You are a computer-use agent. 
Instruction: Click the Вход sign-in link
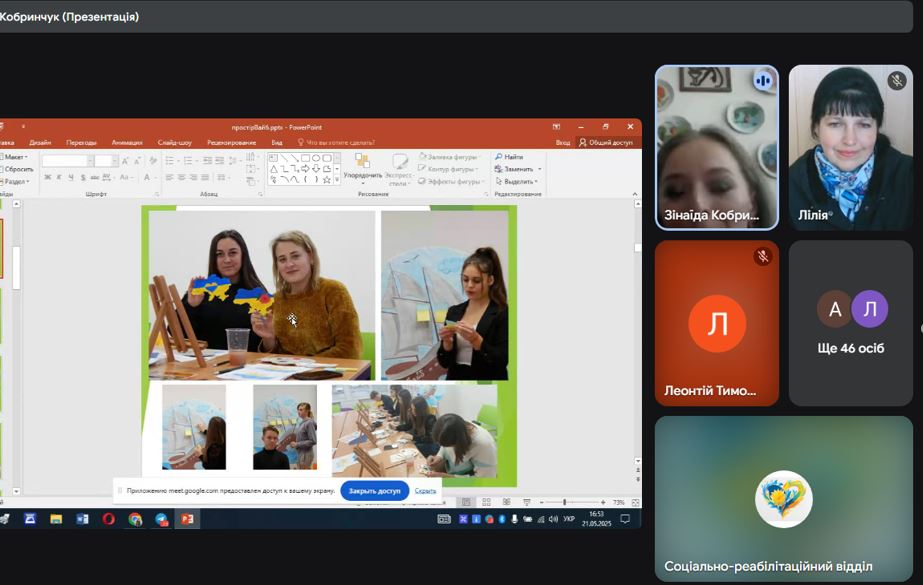pyautogui.click(x=563, y=142)
